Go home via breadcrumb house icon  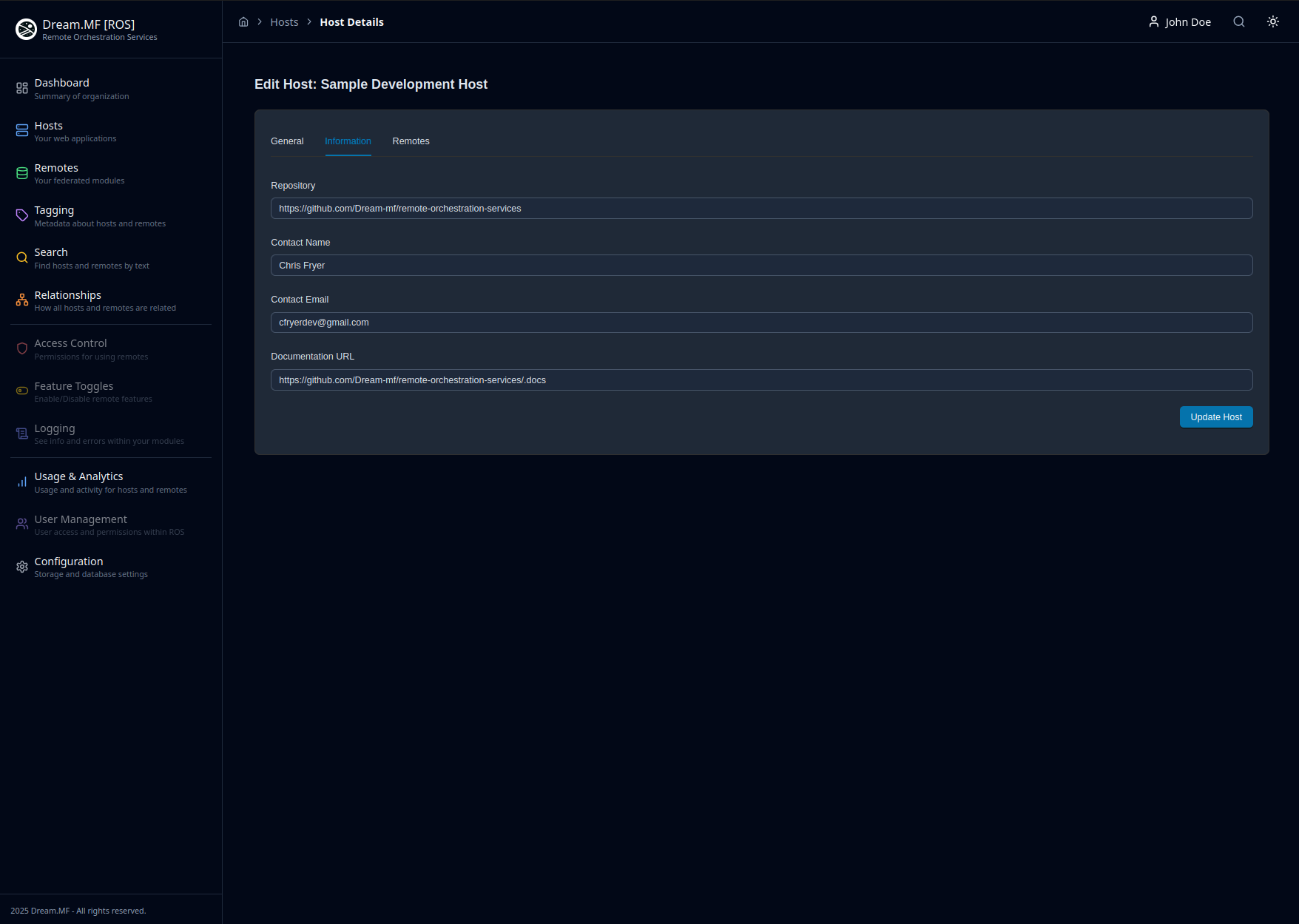(x=243, y=21)
